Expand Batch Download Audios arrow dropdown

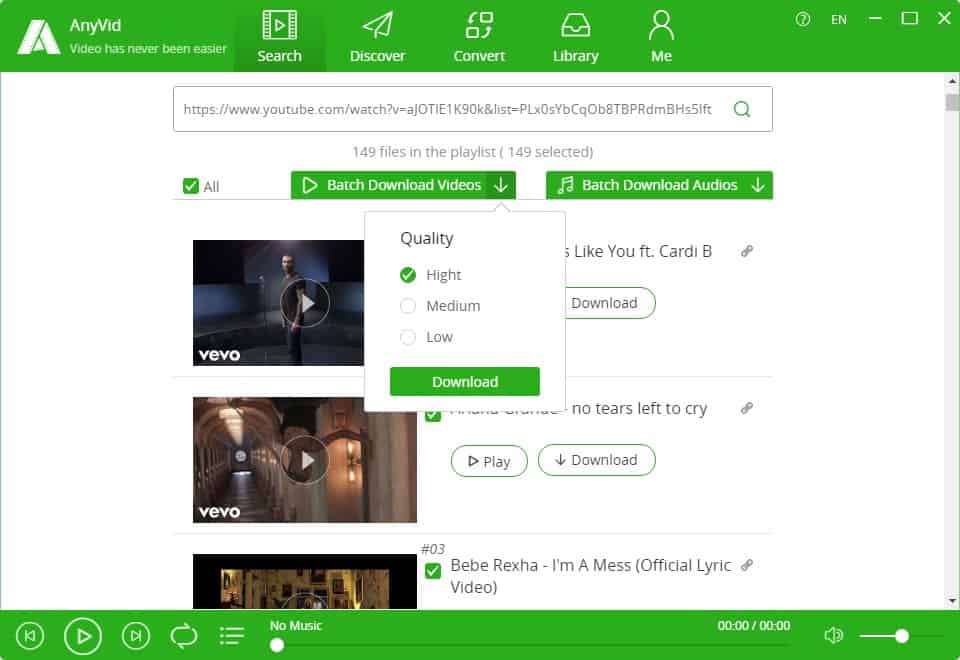click(758, 185)
